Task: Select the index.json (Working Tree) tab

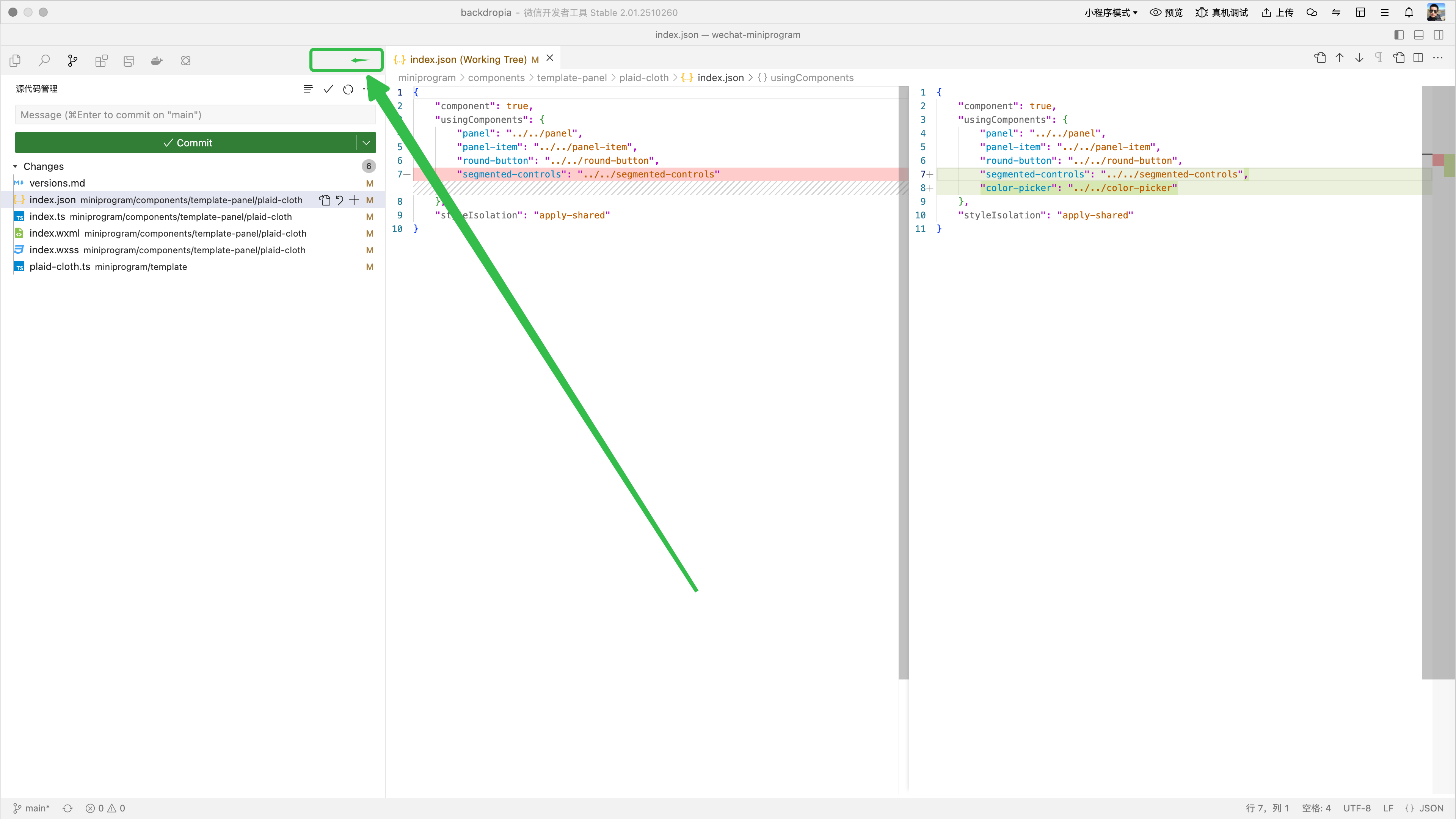Action: [468, 60]
